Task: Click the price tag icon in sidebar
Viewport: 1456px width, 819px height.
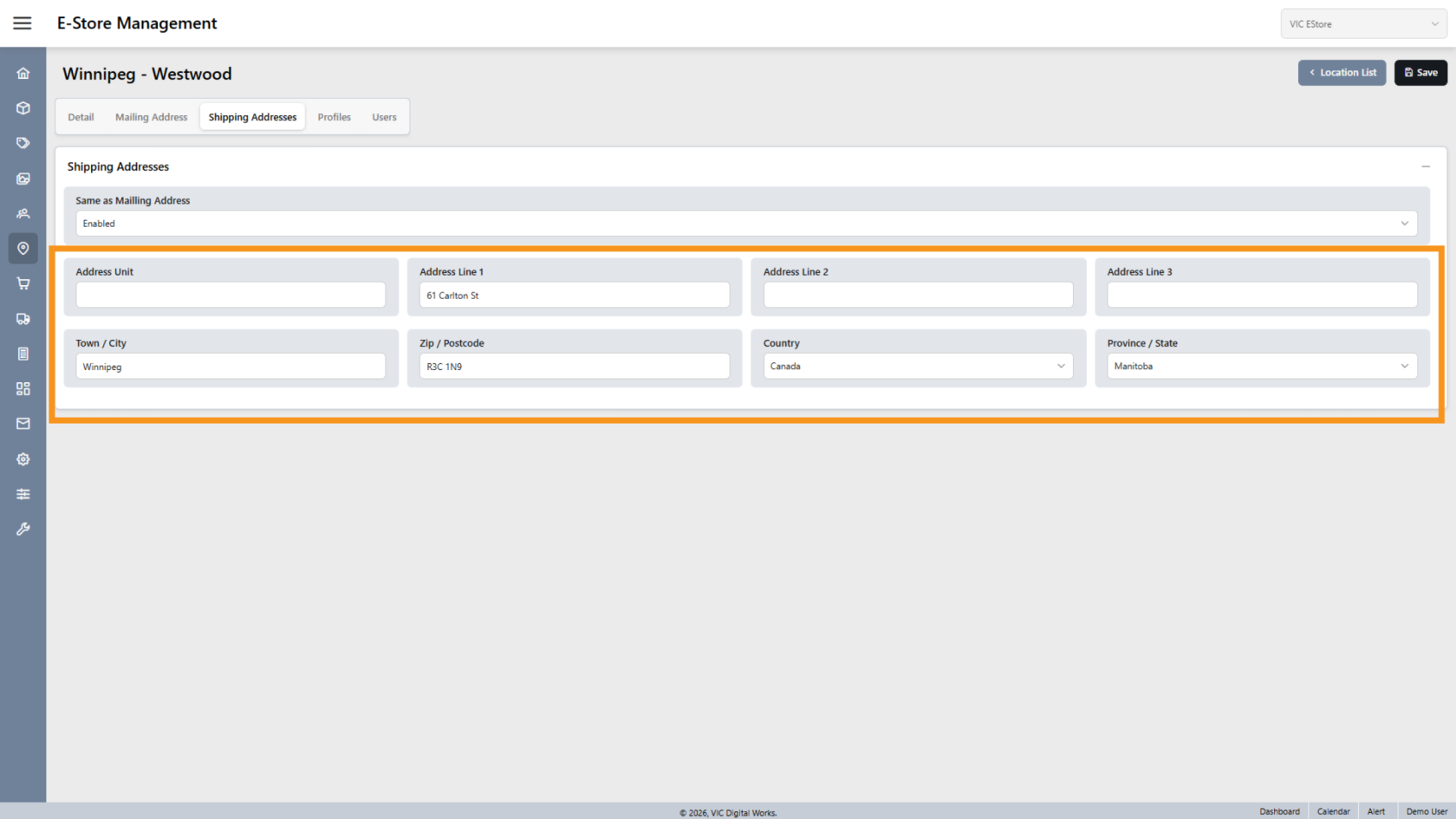Action: [23, 143]
